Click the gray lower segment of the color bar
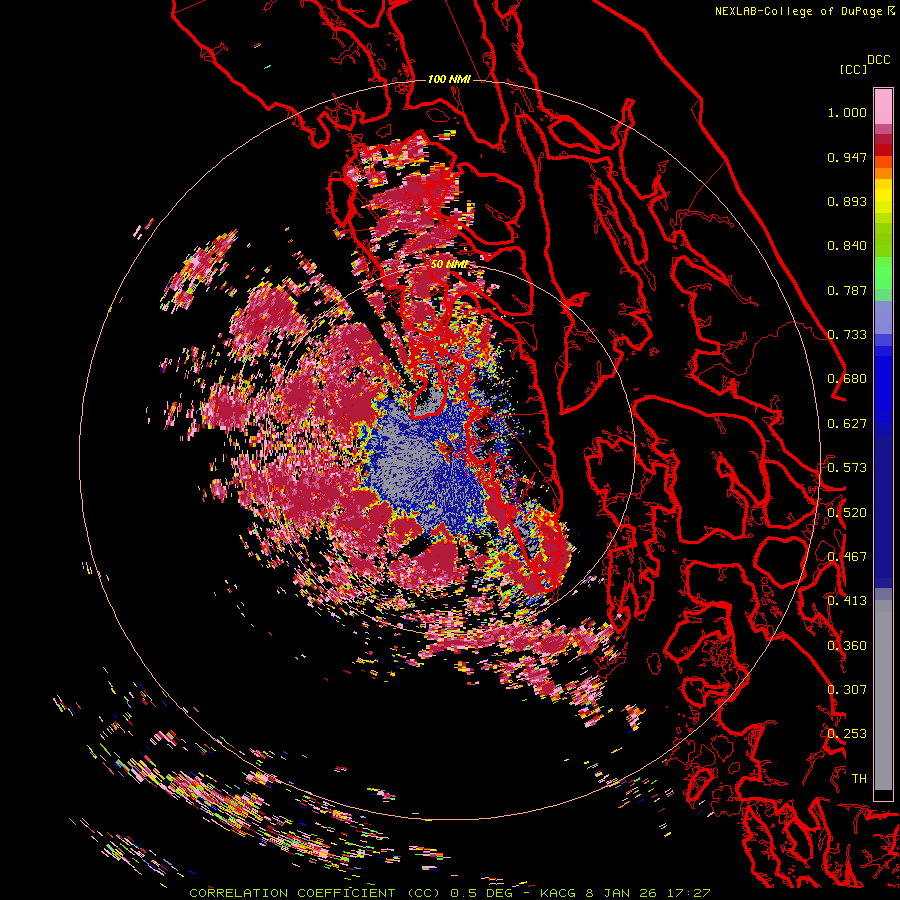 (883, 695)
